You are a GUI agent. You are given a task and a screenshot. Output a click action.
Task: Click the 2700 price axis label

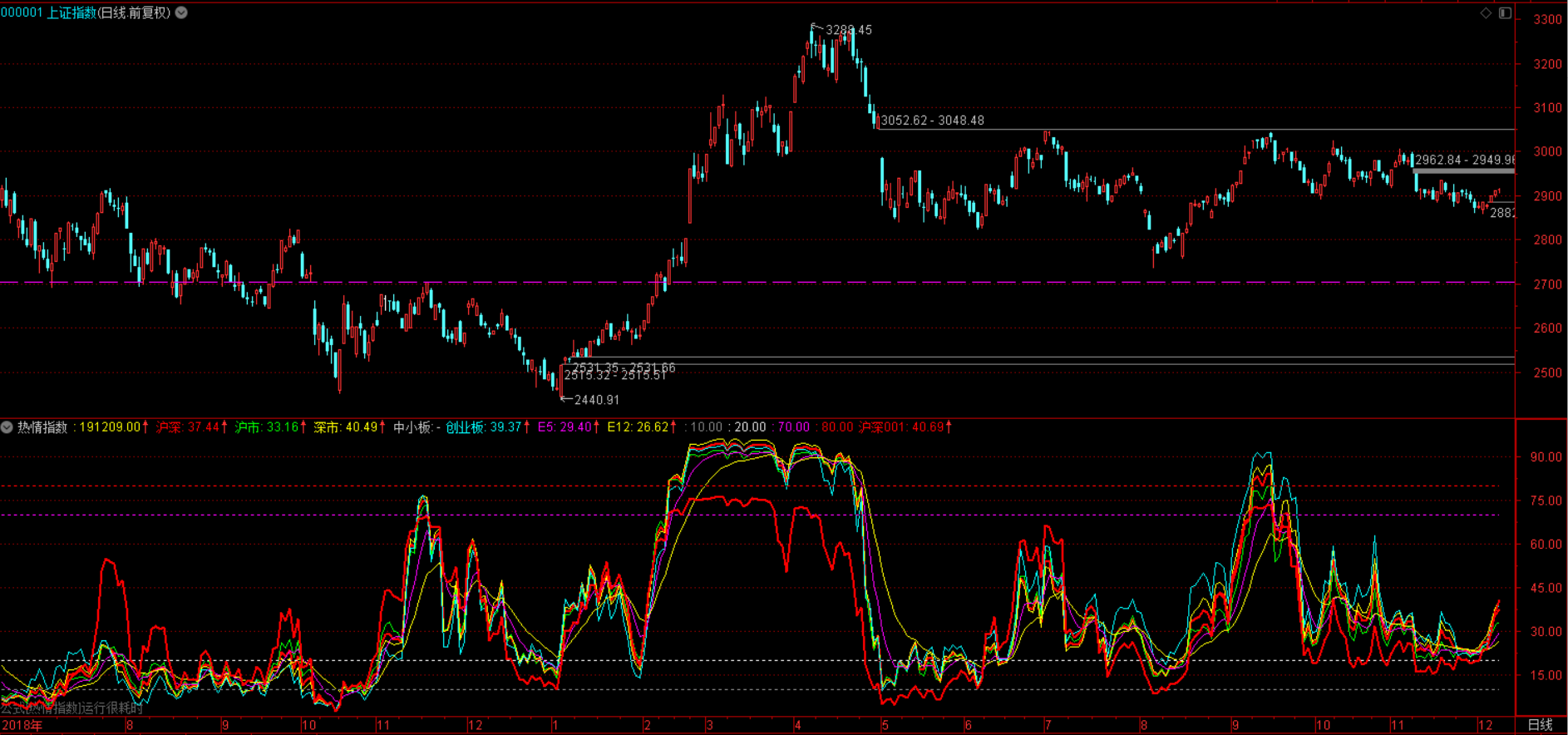pos(1547,284)
